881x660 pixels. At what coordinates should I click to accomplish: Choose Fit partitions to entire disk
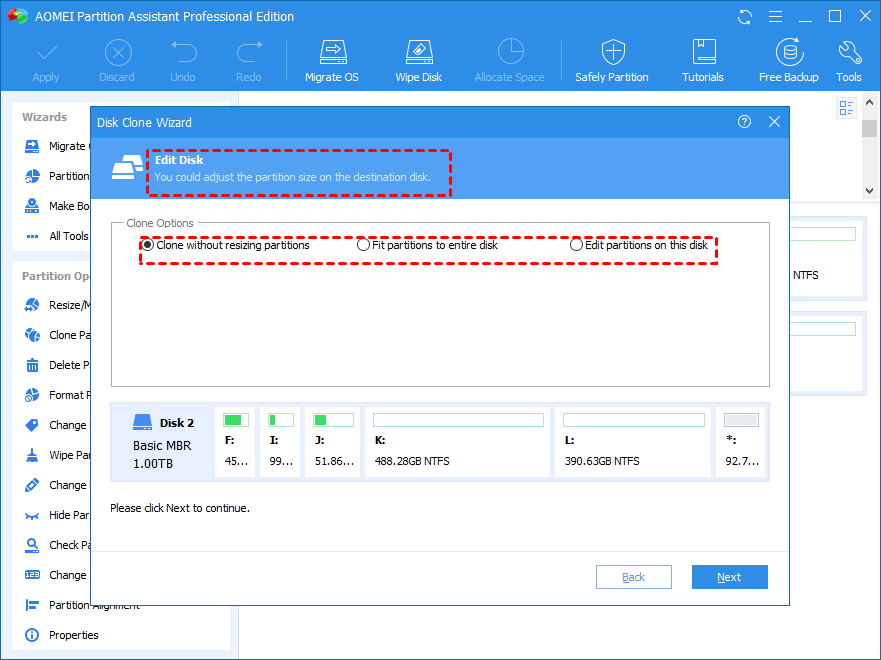click(364, 245)
